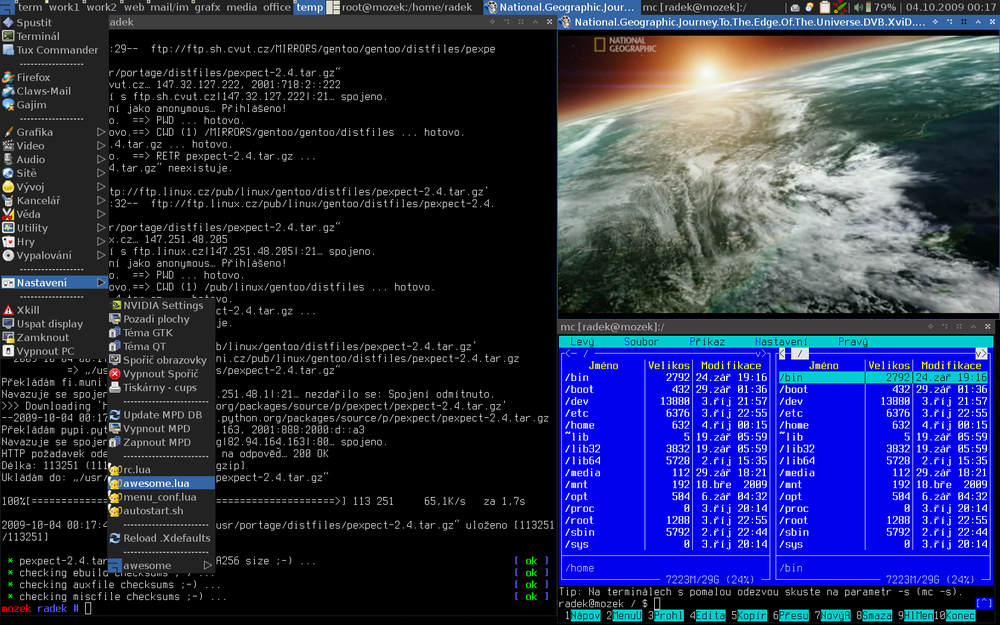Open Claws-Mail from the launcher menu
The width and height of the screenshot is (1000, 625).
pos(43,91)
